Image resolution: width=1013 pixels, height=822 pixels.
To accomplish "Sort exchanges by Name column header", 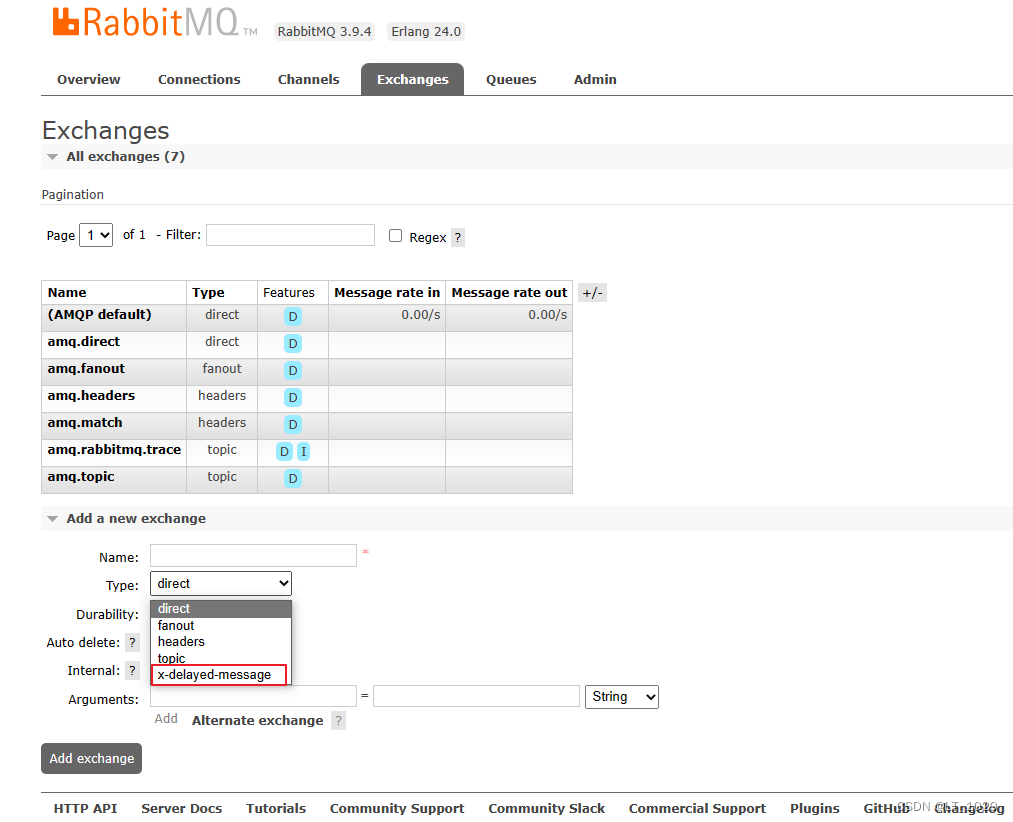I will (x=67, y=293).
